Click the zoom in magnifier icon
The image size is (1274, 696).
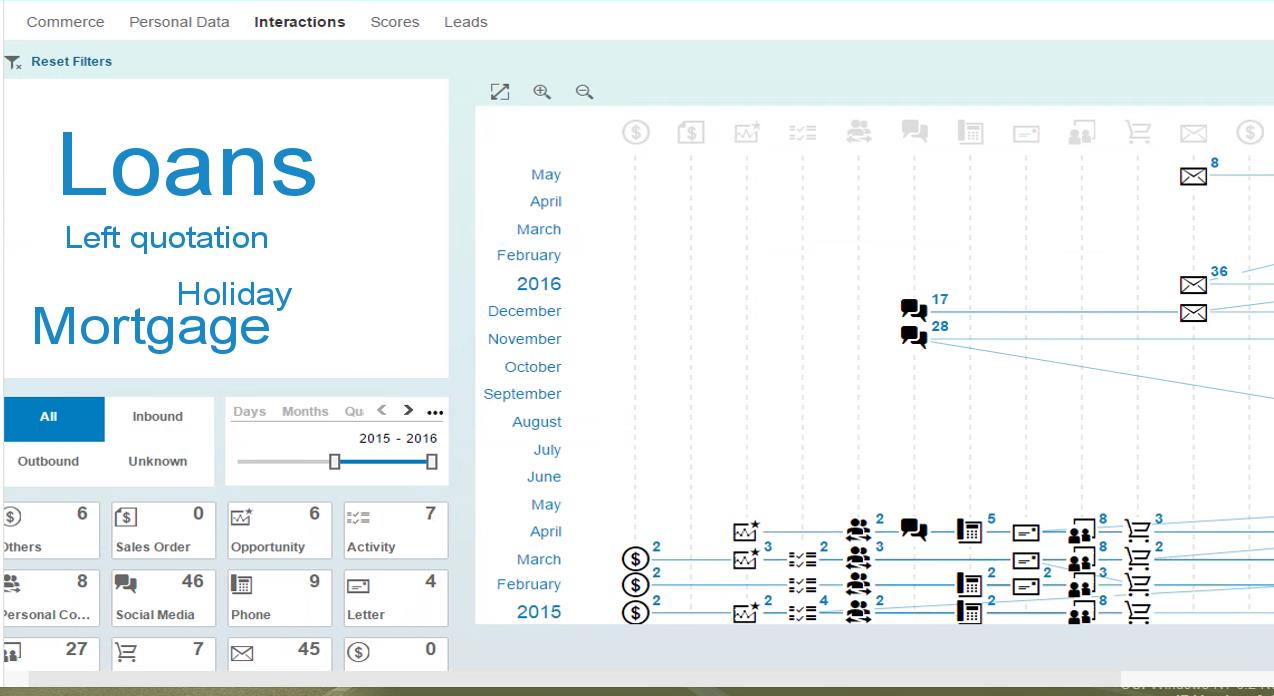coord(542,92)
